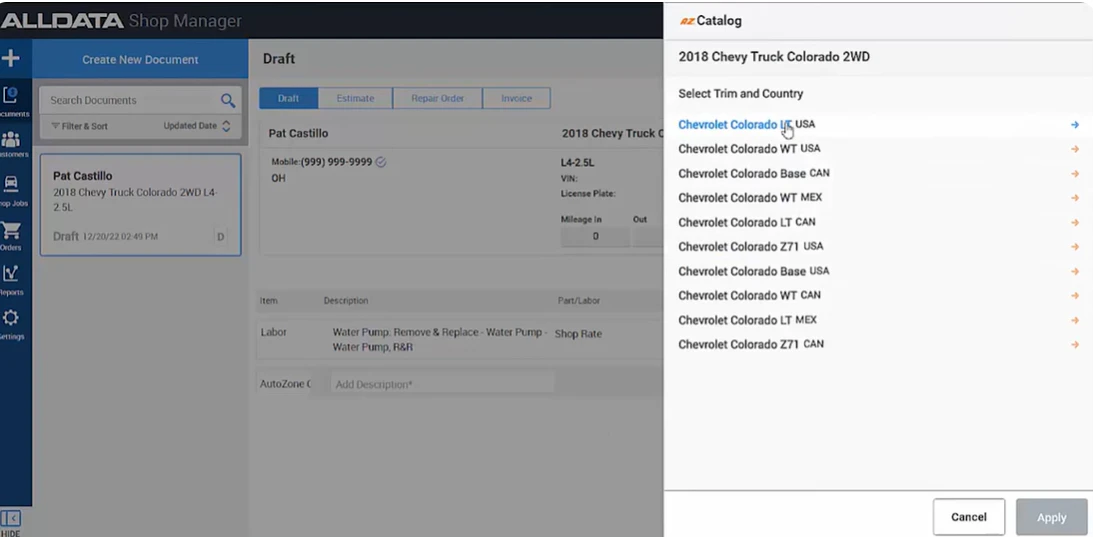Click the Mileage In field
The width and height of the screenshot is (1093, 537).
[x=595, y=236]
